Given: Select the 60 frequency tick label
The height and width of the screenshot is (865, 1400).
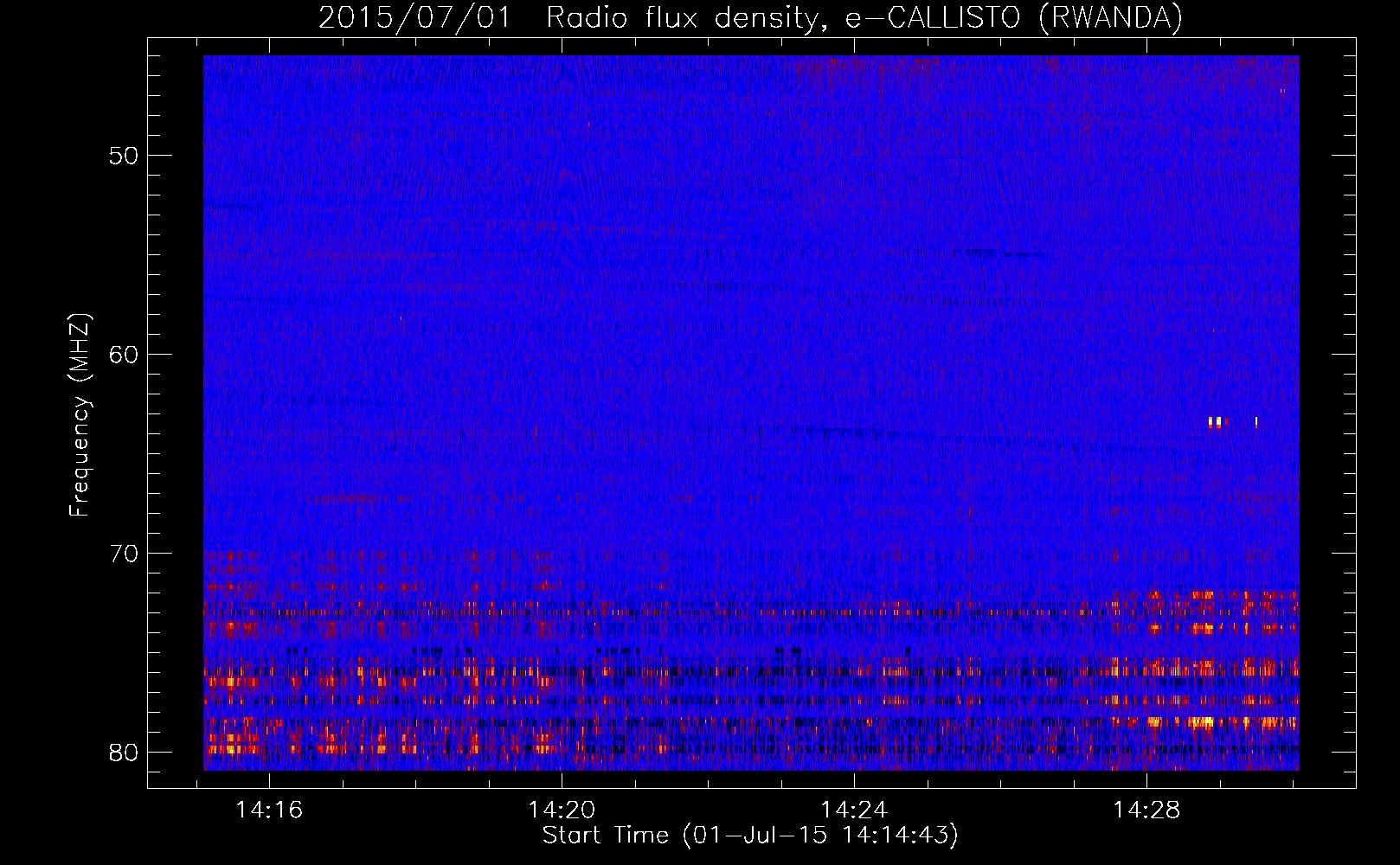Looking at the screenshot, I should pos(125,355).
